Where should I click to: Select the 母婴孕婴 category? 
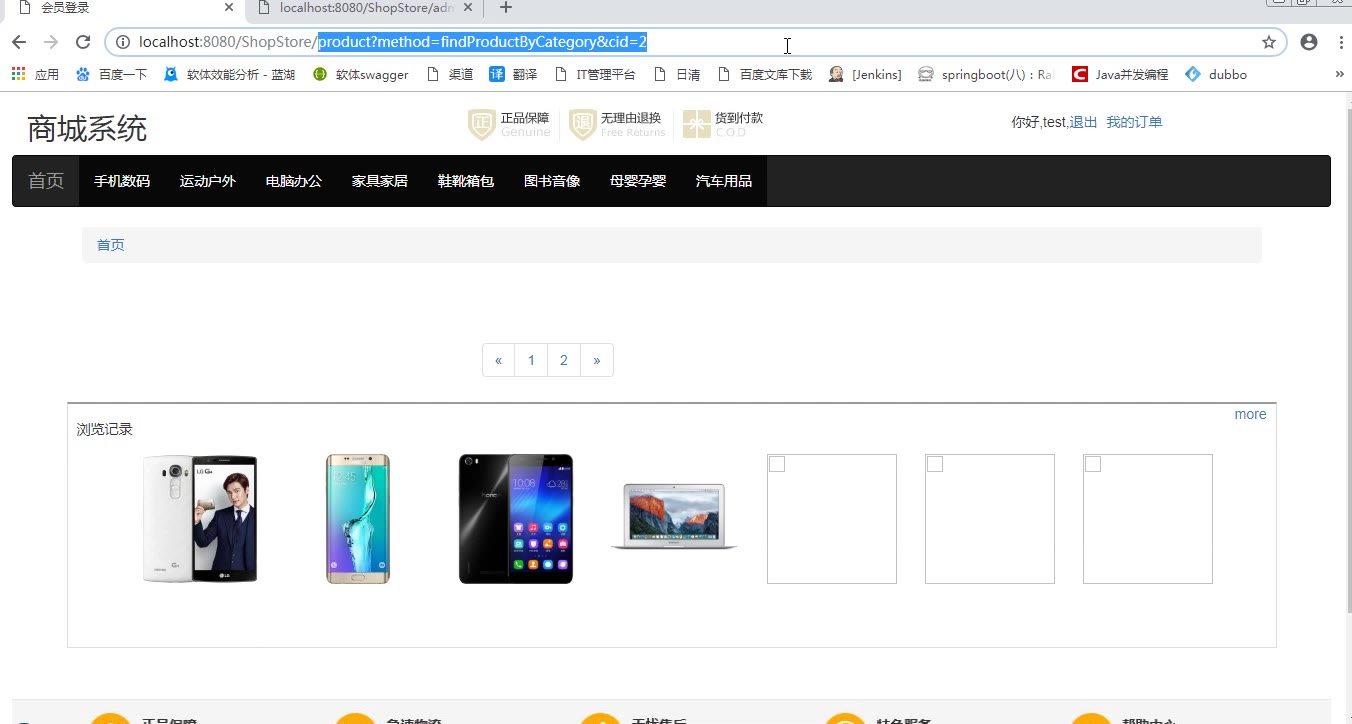(x=638, y=181)
